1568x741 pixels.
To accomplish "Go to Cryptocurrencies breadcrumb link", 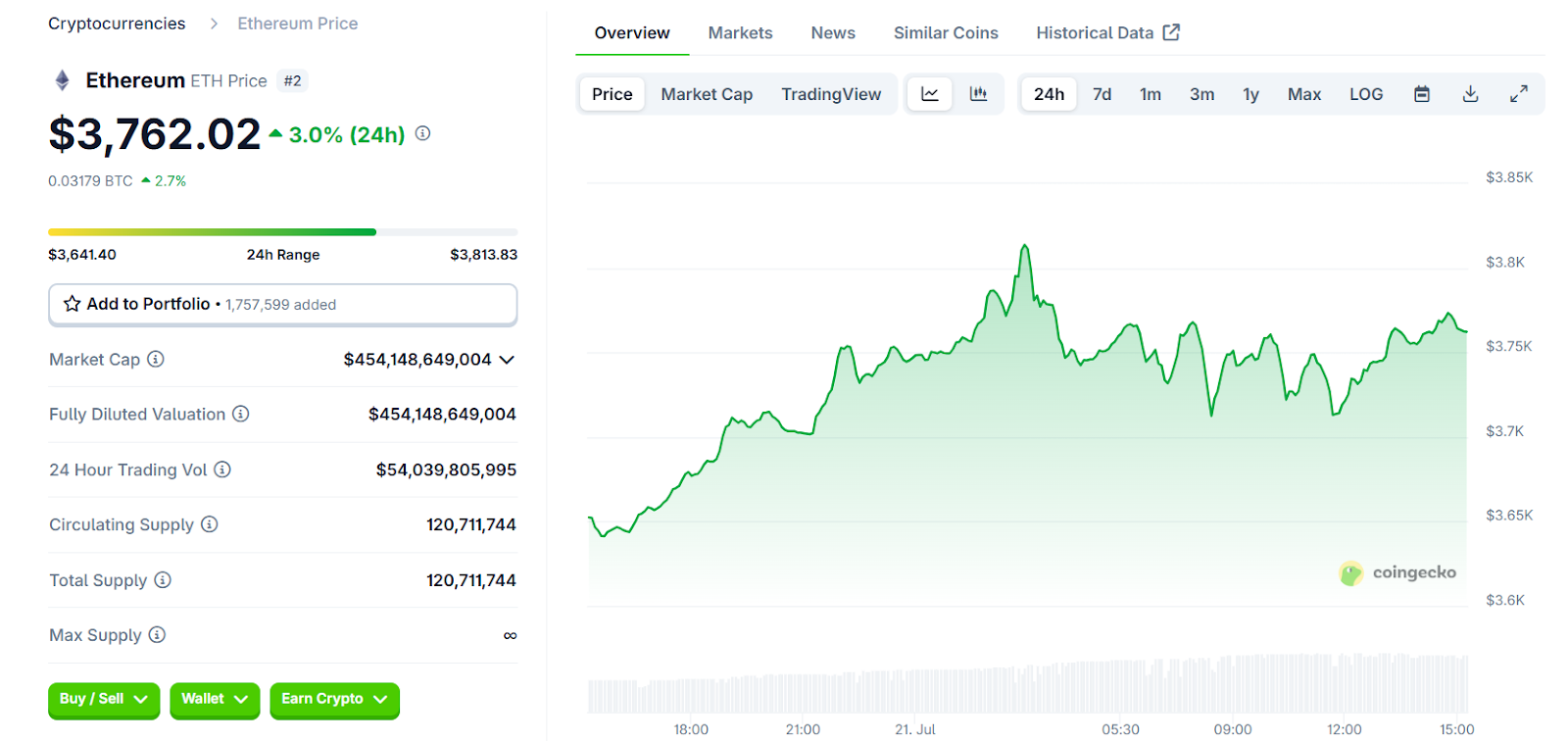I will (117, 24).
